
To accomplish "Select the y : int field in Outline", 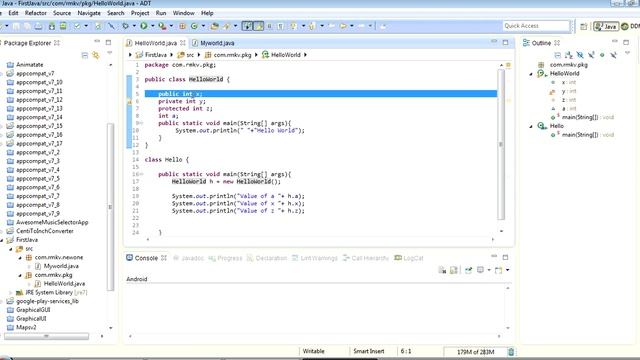I will [x=563, y=91].
